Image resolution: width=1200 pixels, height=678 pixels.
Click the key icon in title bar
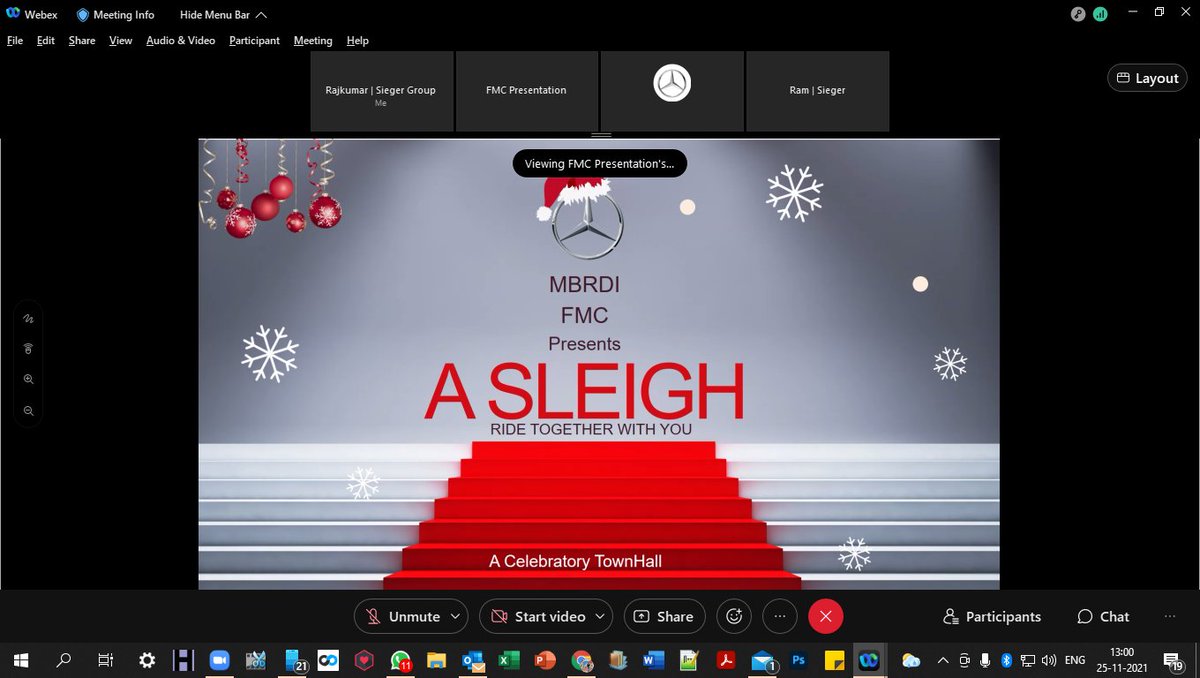coord(1077,14)
